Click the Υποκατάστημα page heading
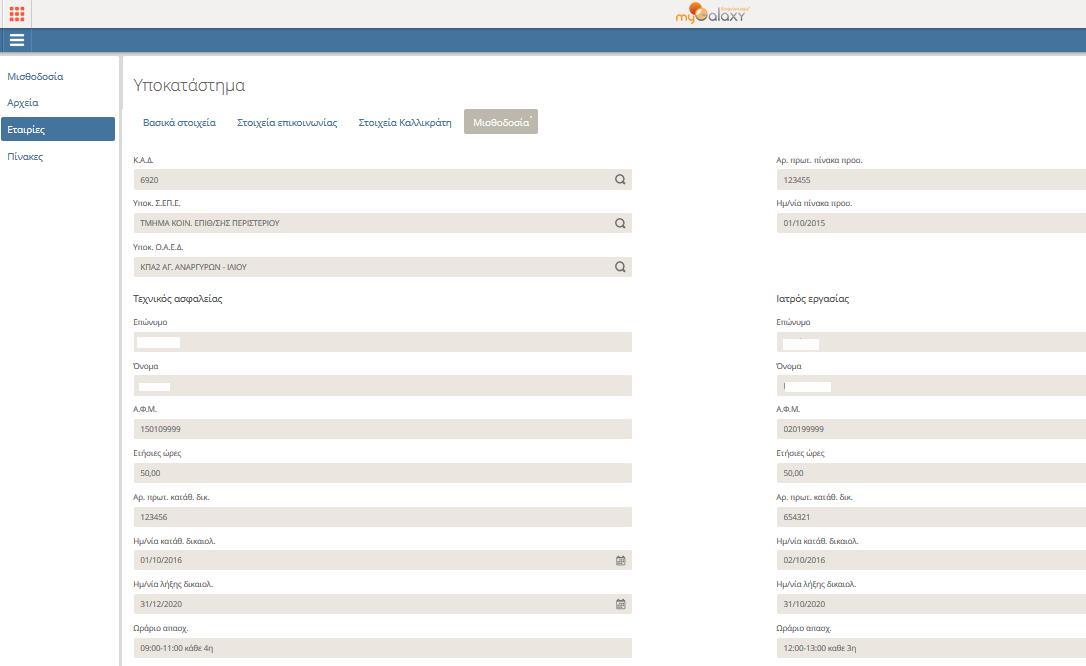 189,85
